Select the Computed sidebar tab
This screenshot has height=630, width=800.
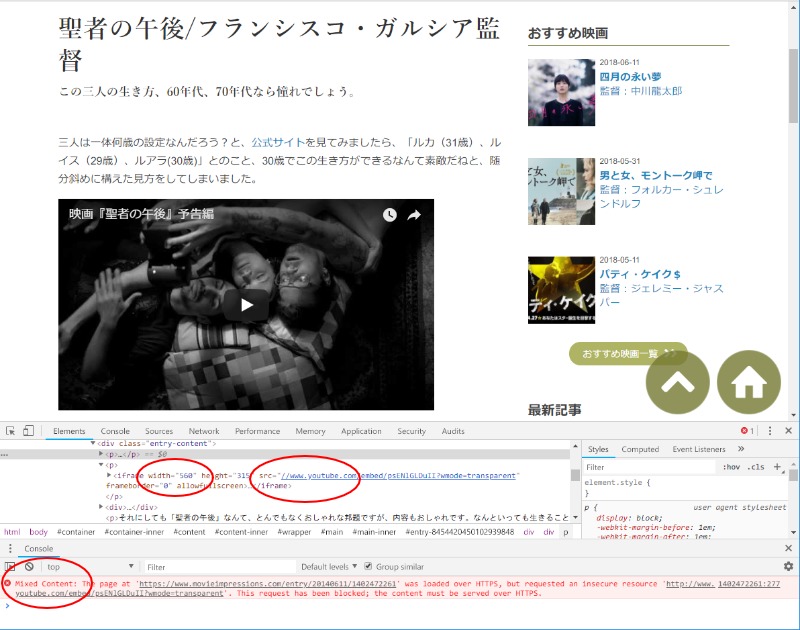tap(640, 449)
